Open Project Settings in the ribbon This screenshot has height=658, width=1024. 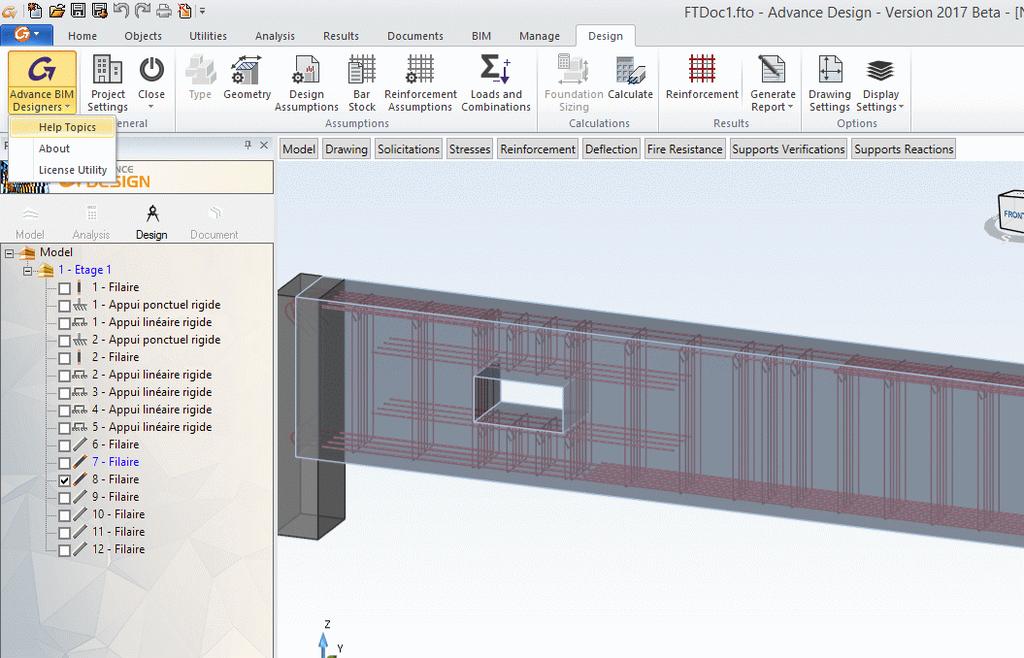pyautogui.click(x=108, y=82)
